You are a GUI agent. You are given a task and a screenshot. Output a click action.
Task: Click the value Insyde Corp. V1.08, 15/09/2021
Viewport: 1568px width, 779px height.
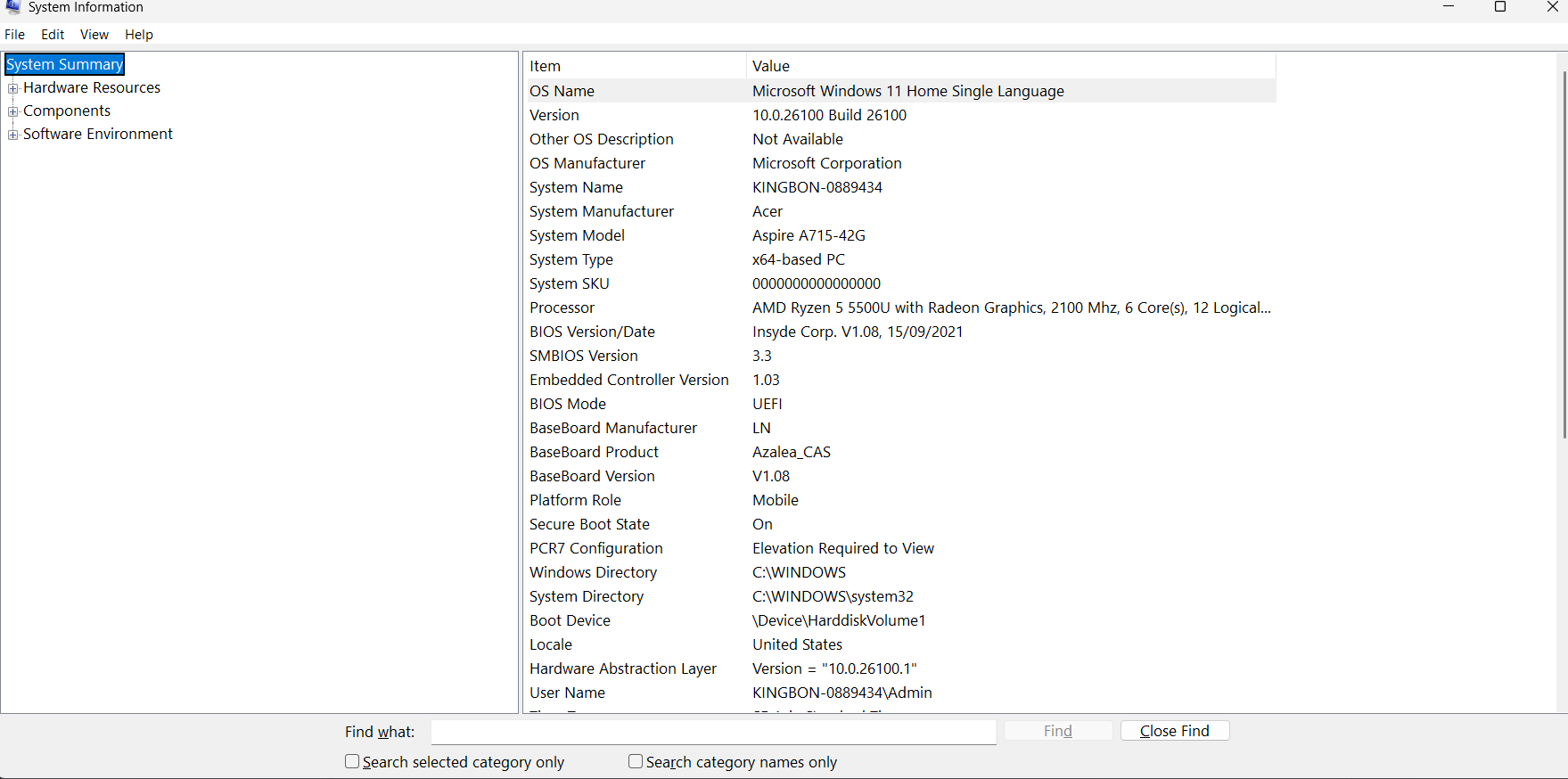858,332
